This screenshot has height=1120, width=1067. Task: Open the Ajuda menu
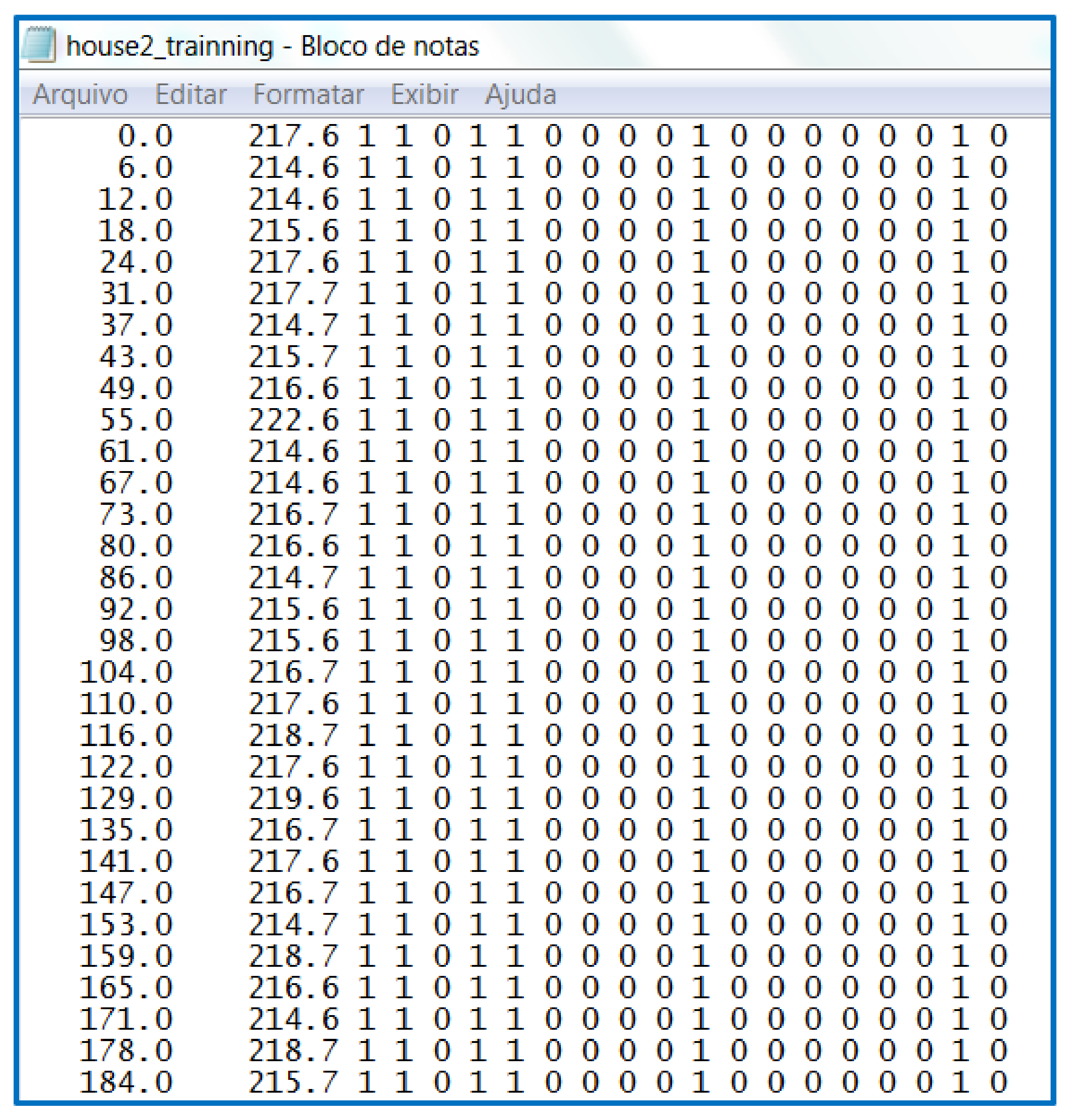tap(520, 94)
